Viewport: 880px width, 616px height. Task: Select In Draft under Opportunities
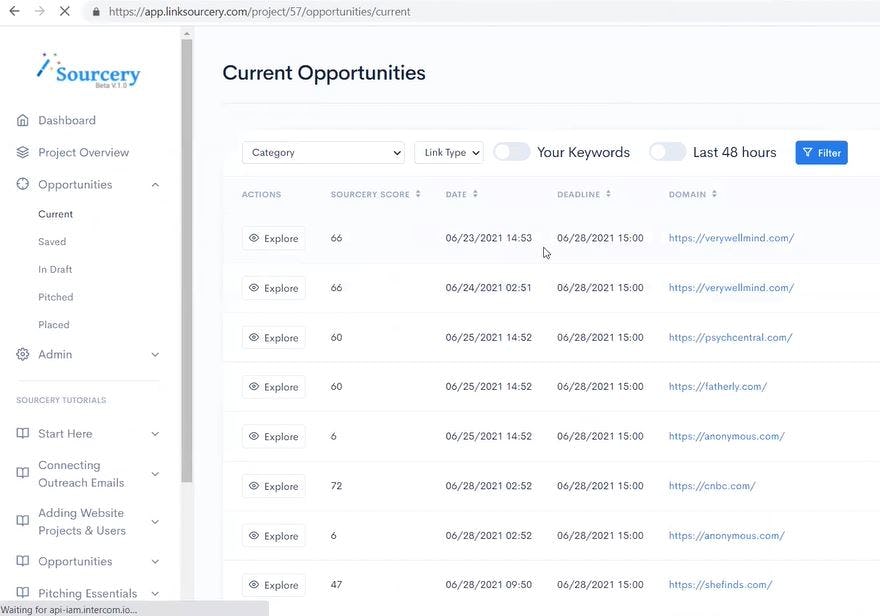coord(55,269)
